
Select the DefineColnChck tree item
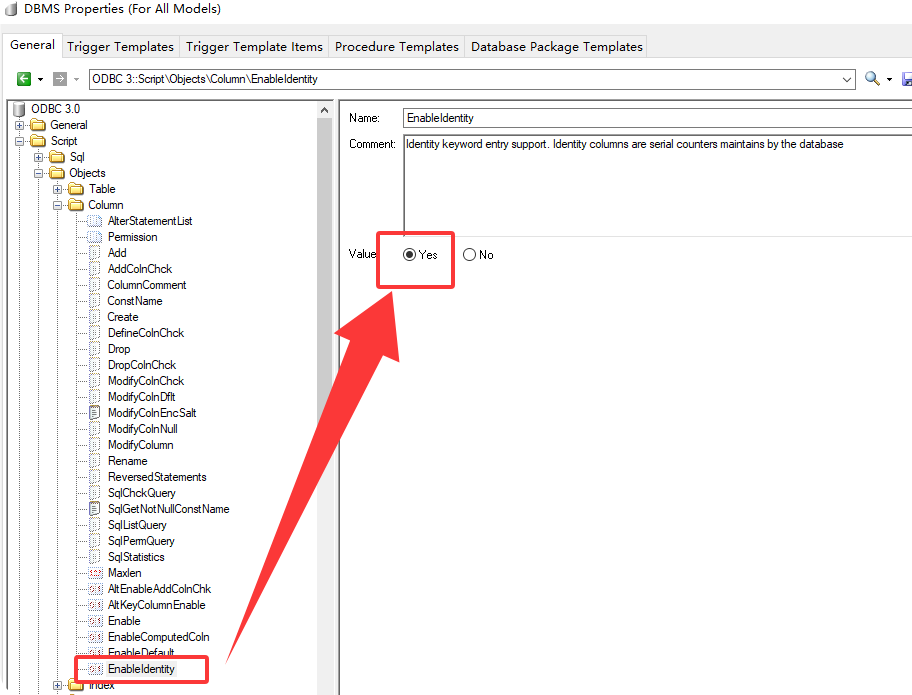click(146, 333)
